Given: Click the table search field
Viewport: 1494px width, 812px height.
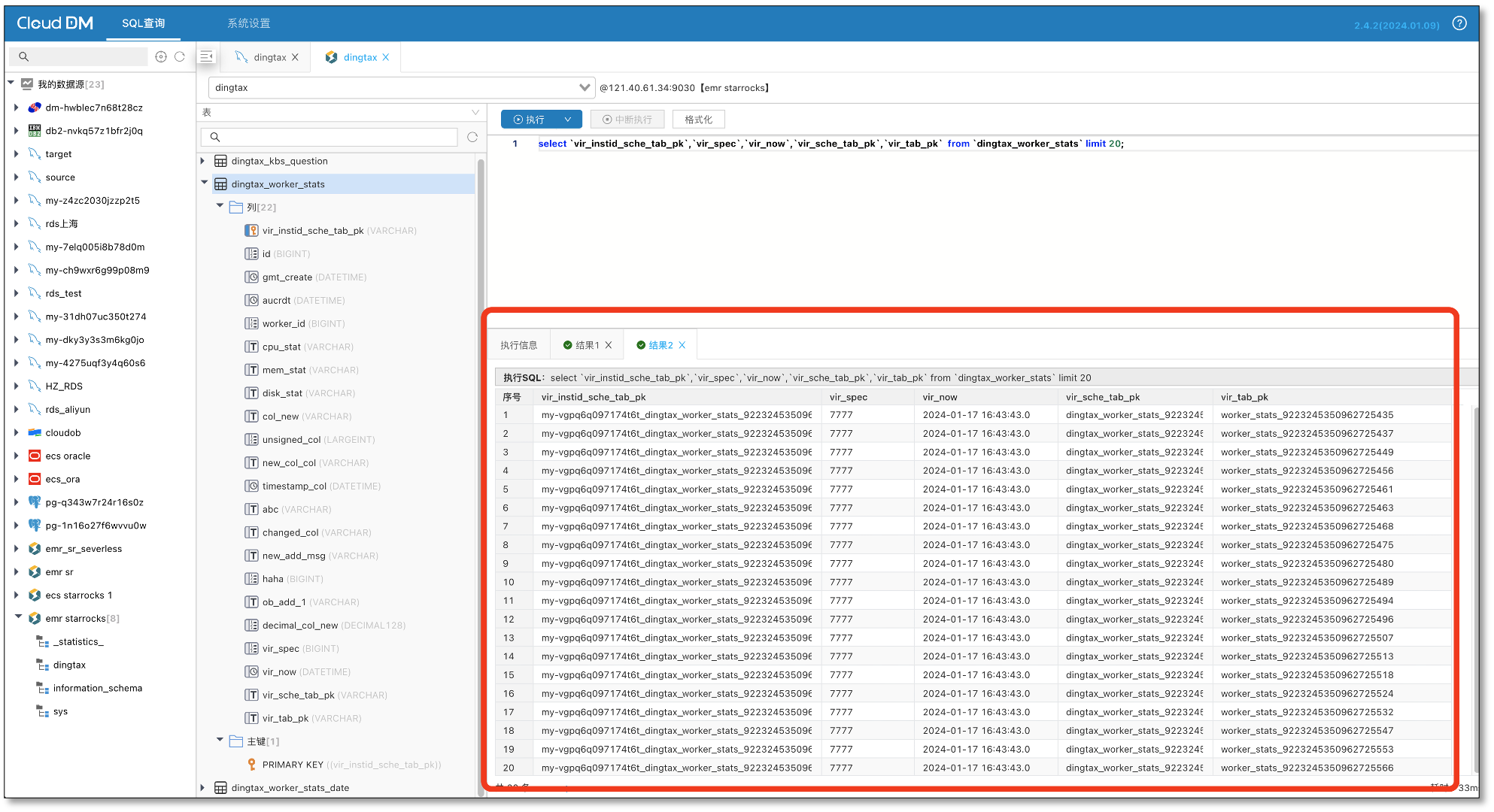Looking at the screenshot, I should (x=329, y=137).
